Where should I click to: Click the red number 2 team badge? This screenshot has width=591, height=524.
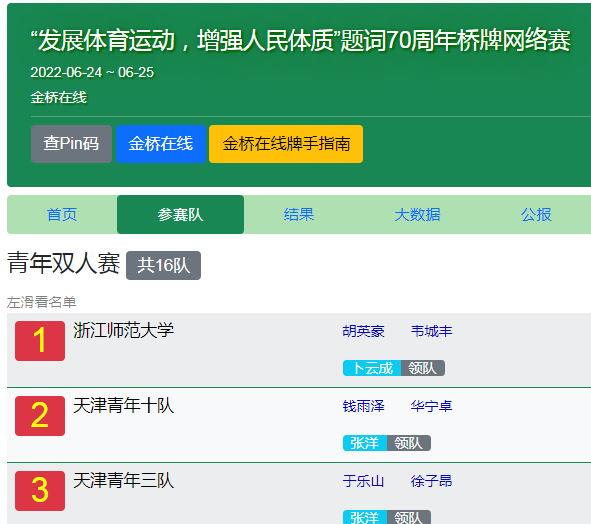[40, 416]
